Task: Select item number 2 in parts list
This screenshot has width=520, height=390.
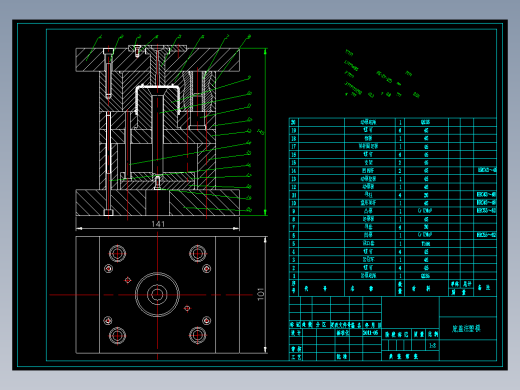Action: 294,268
